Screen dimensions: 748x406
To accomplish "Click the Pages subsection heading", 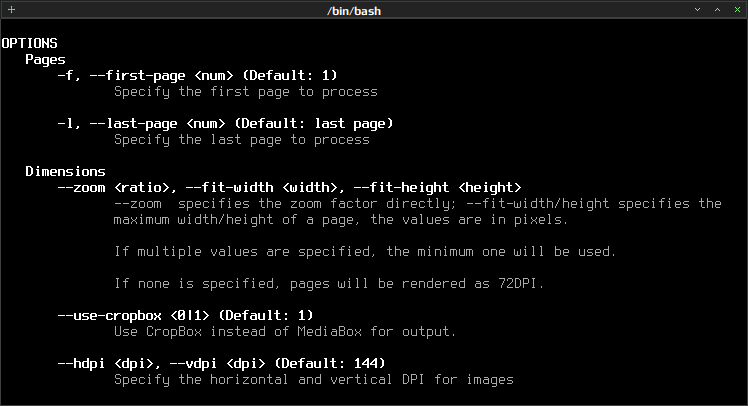I will (45, 60).
